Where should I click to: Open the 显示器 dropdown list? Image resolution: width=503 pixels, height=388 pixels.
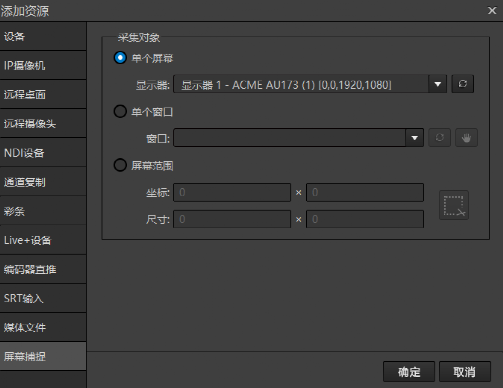point(438,84)
